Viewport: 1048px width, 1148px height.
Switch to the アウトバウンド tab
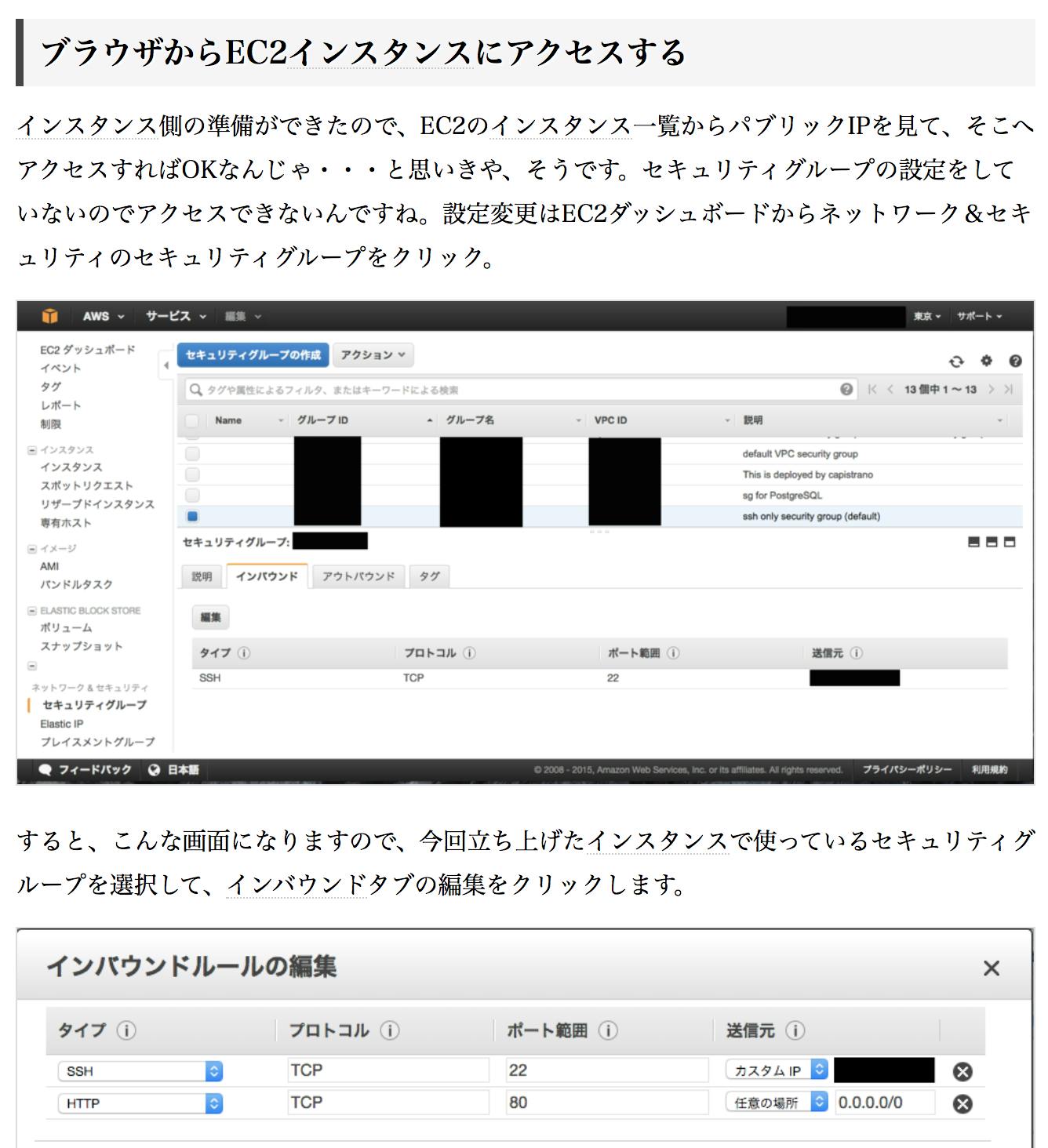[358, 576]
